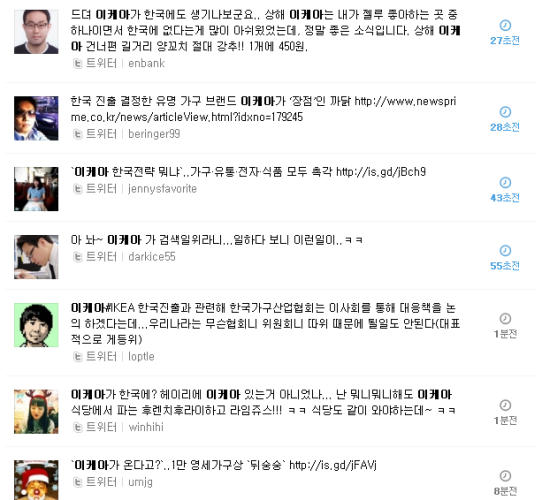Open winhihi's profile link
Screen dimensions: 542x500
coord(146,427)
